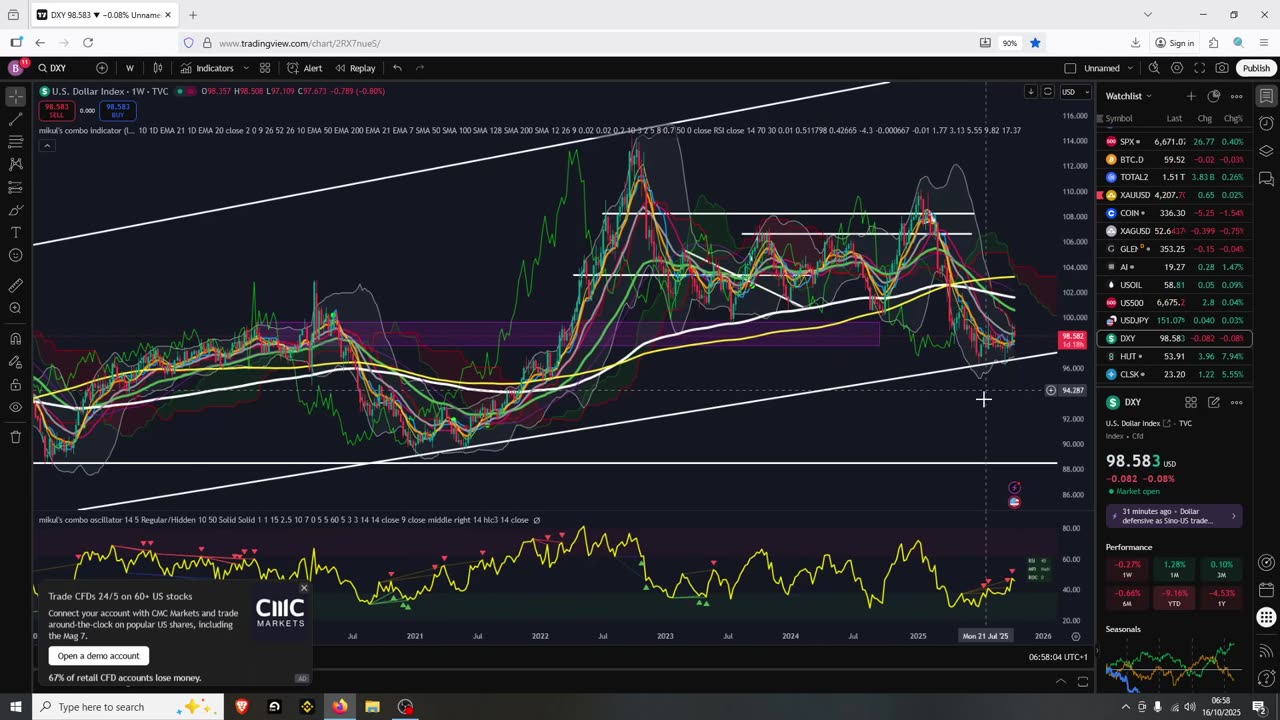
Task: Open the browser's new tab plus button
Action: (193, 15)
